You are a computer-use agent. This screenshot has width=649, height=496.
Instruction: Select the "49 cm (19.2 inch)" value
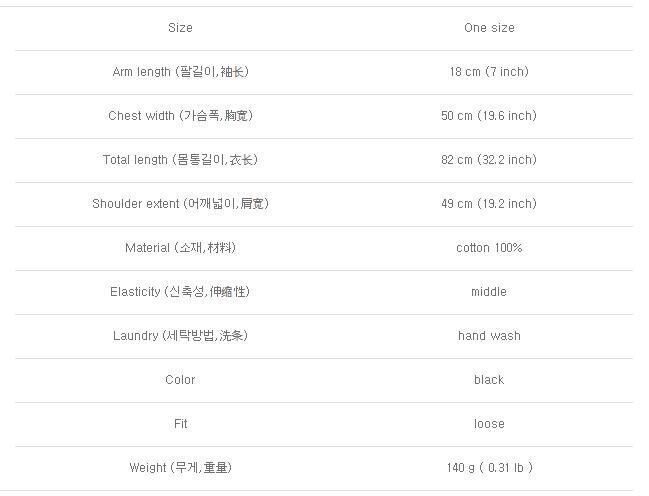[489, 204]
